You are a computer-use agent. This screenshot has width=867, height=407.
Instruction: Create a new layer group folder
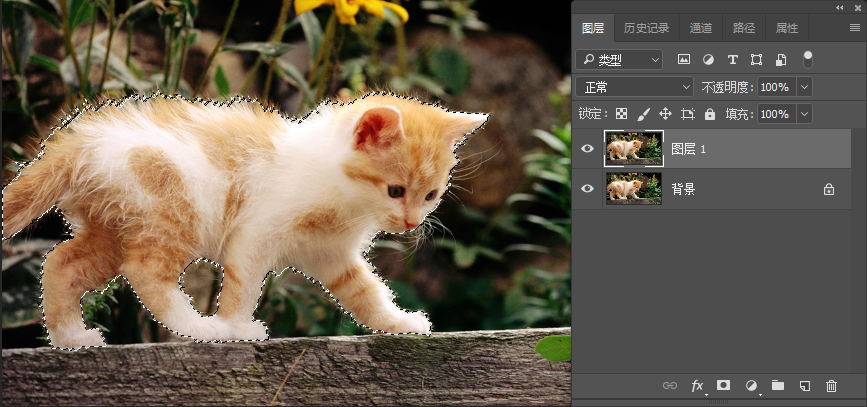[778, 386]
